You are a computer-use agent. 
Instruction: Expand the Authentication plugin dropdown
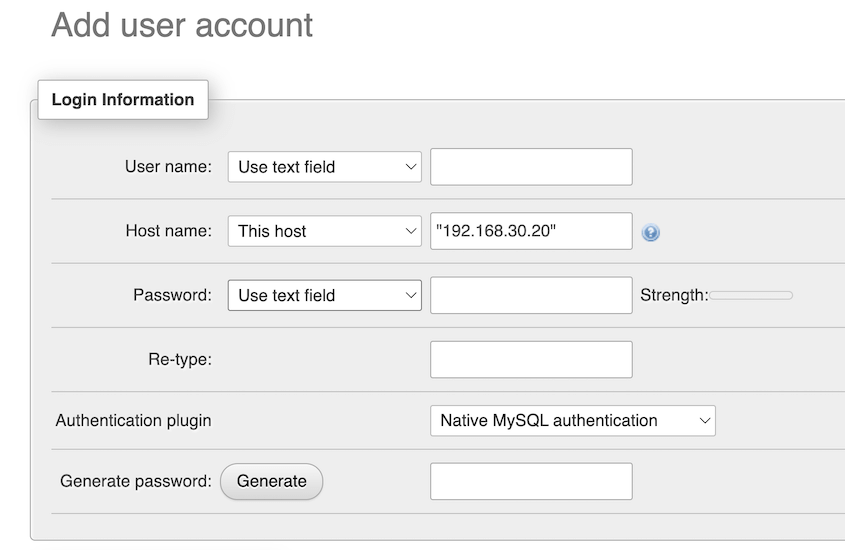573,421
